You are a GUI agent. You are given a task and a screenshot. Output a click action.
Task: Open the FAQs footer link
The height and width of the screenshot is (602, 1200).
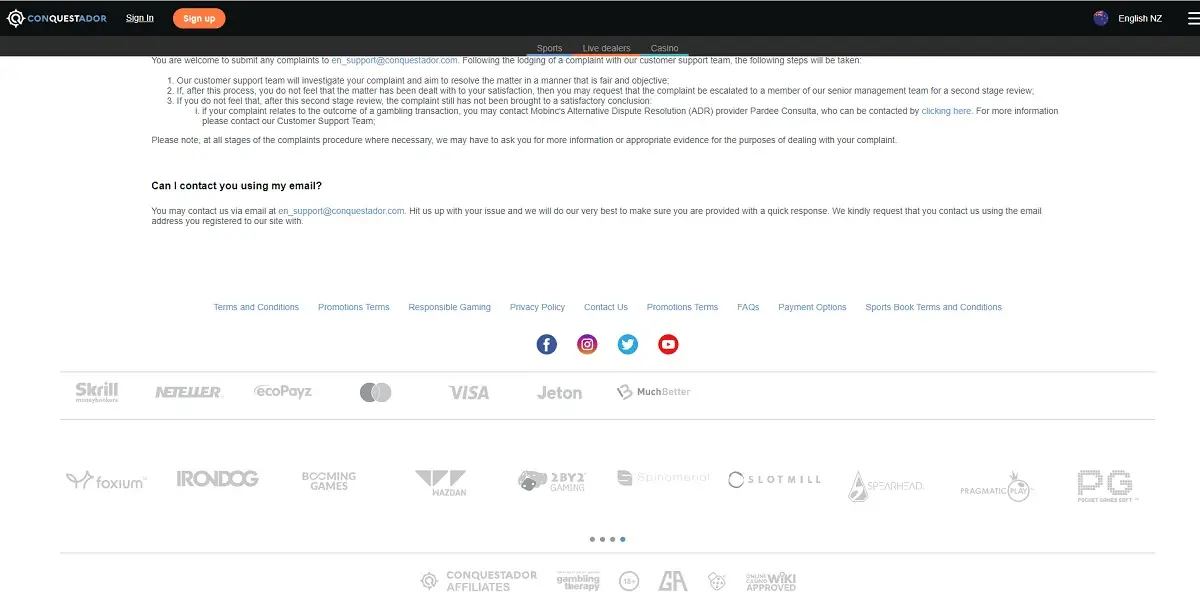click(748, 307)
